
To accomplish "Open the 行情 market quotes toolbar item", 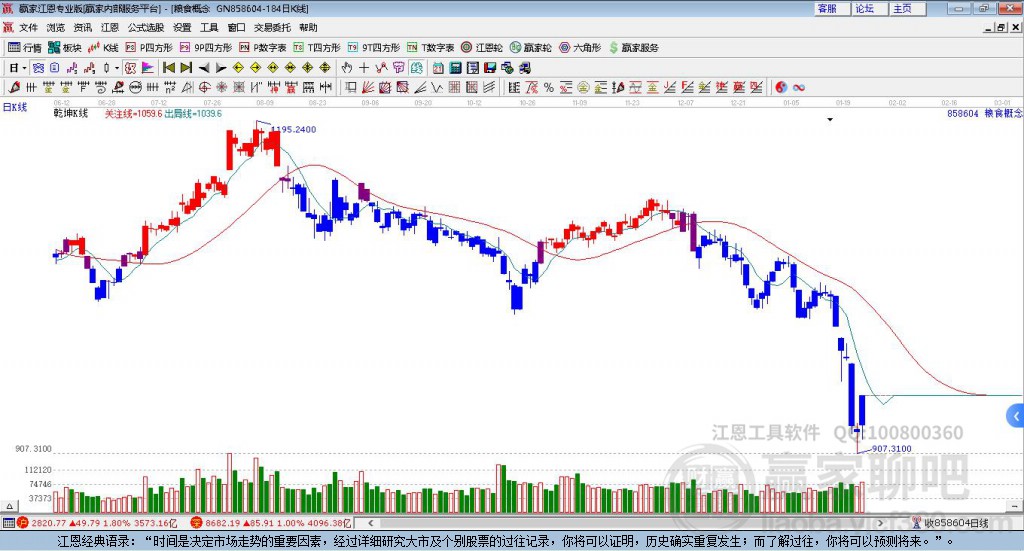I will (24, 48).
